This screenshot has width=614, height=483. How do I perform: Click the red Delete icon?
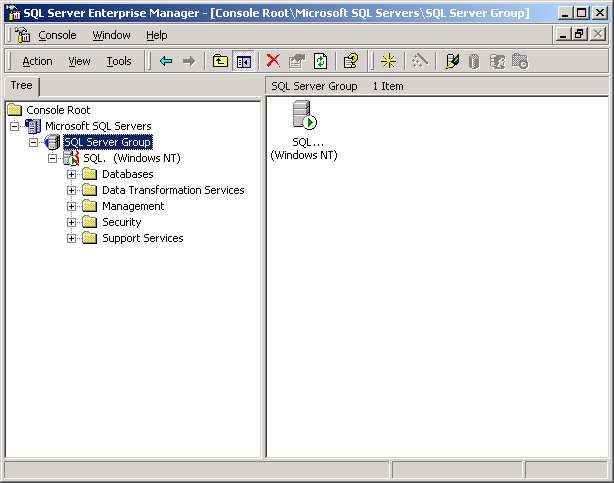coord(273,61)
